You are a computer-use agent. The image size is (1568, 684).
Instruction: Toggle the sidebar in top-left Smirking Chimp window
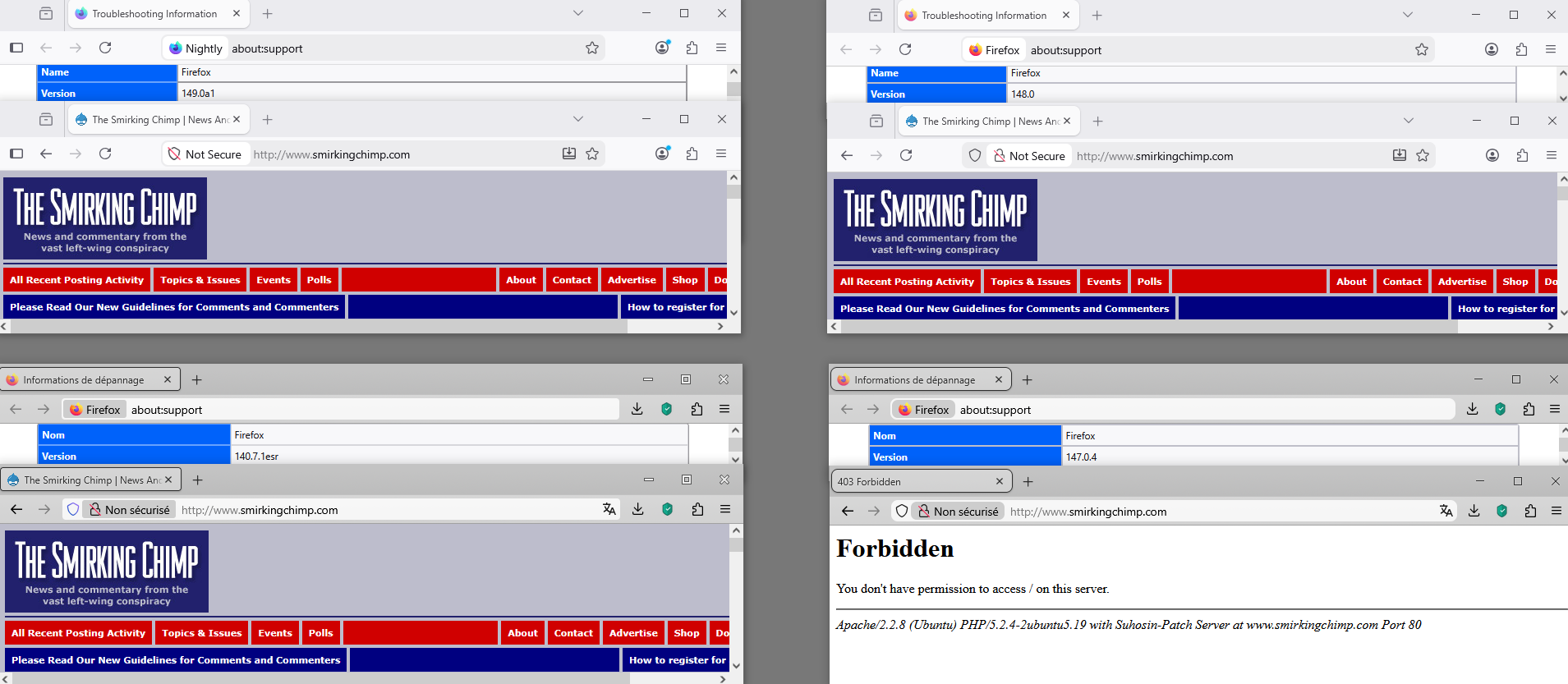[16, 154]
